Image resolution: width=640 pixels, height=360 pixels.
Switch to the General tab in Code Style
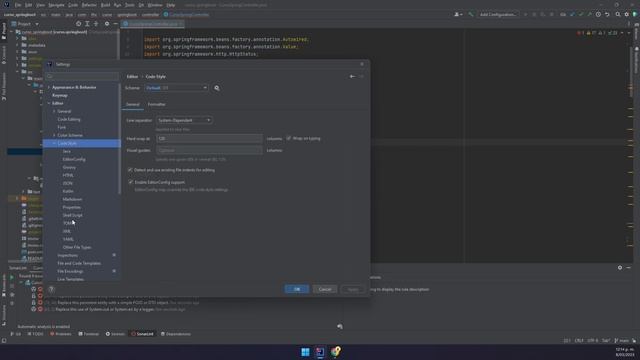pos(132,104)
